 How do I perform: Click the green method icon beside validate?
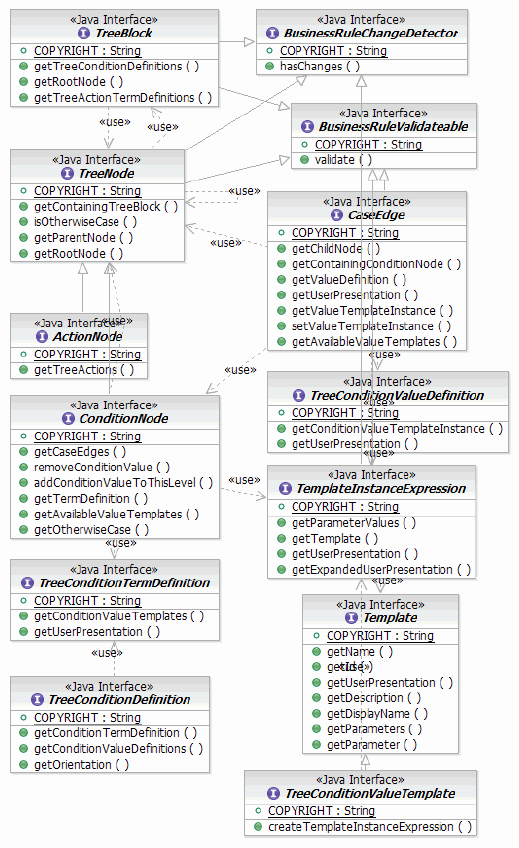click(304, 160)
